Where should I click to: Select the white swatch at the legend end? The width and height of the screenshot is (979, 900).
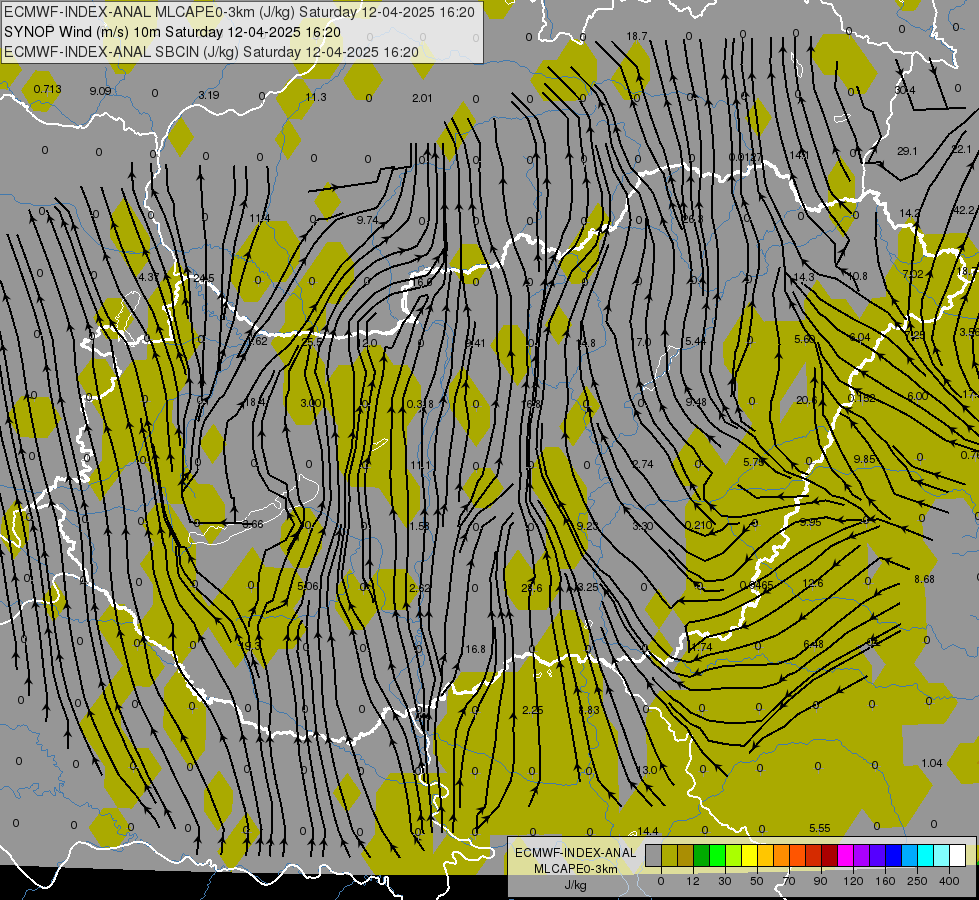pos(958,855)
